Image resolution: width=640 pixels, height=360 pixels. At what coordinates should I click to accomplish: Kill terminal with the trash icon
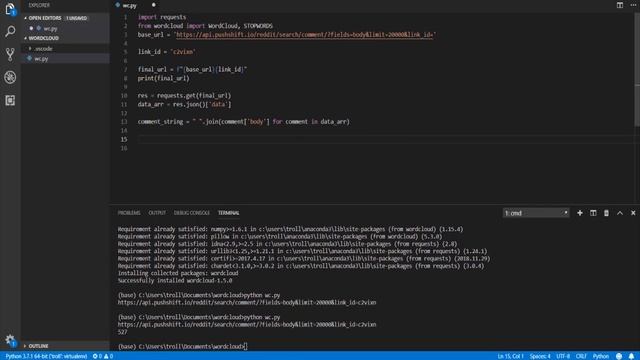pos(606,213)
